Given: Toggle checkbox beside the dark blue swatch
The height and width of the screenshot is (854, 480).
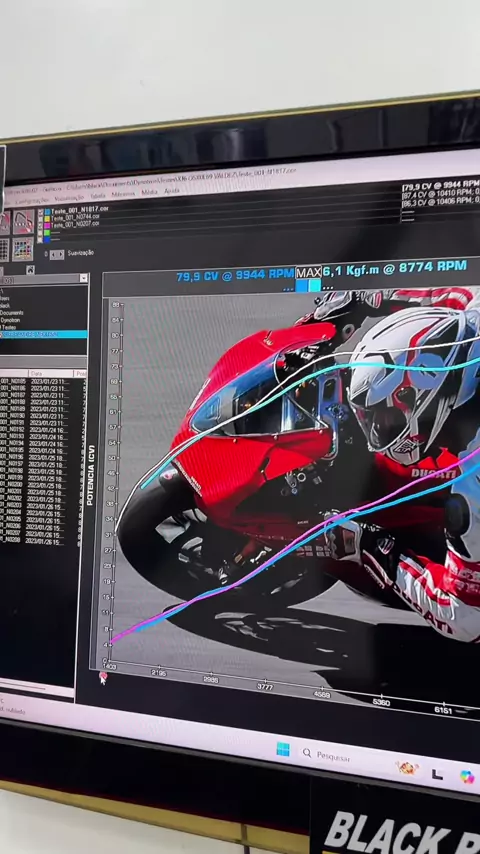Looking at the screenshot, I should 40,240.
